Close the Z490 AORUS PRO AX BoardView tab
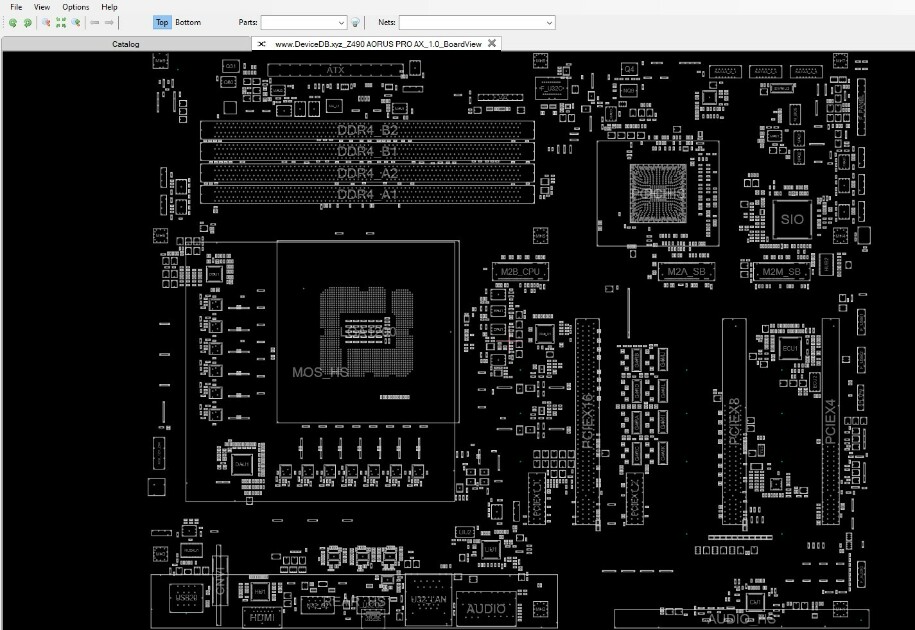This screenshot has height=630, width=915. coord(492,43)
